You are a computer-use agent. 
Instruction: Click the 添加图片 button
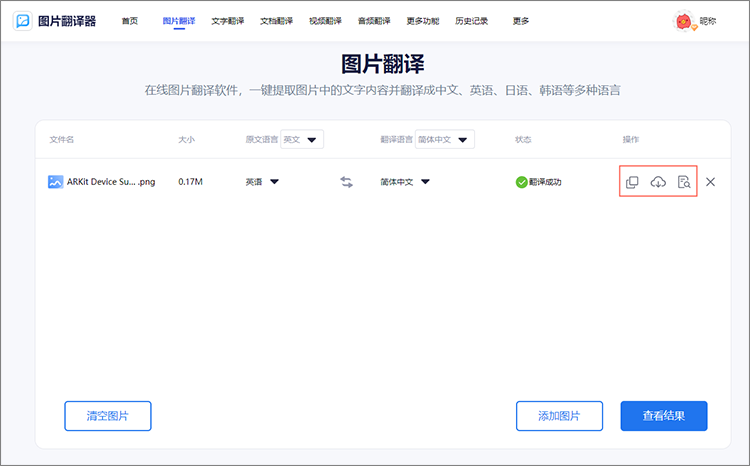pos(559,416)
